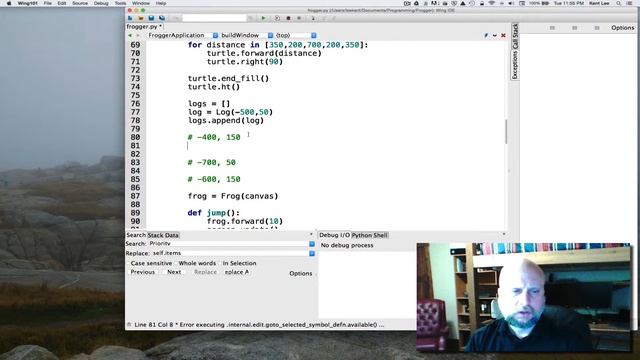This screenshot has height=360, width=640.
Task: Open search panel Options menu
Action: (300, 273)
